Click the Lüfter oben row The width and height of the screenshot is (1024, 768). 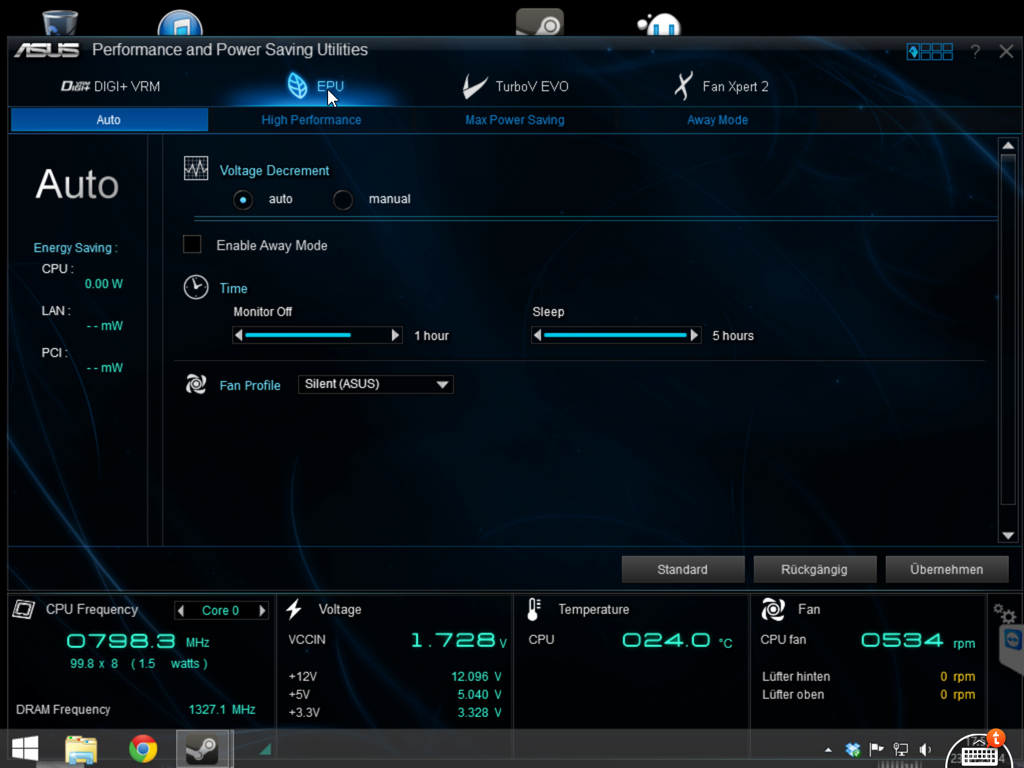click(x=868, y=695)
